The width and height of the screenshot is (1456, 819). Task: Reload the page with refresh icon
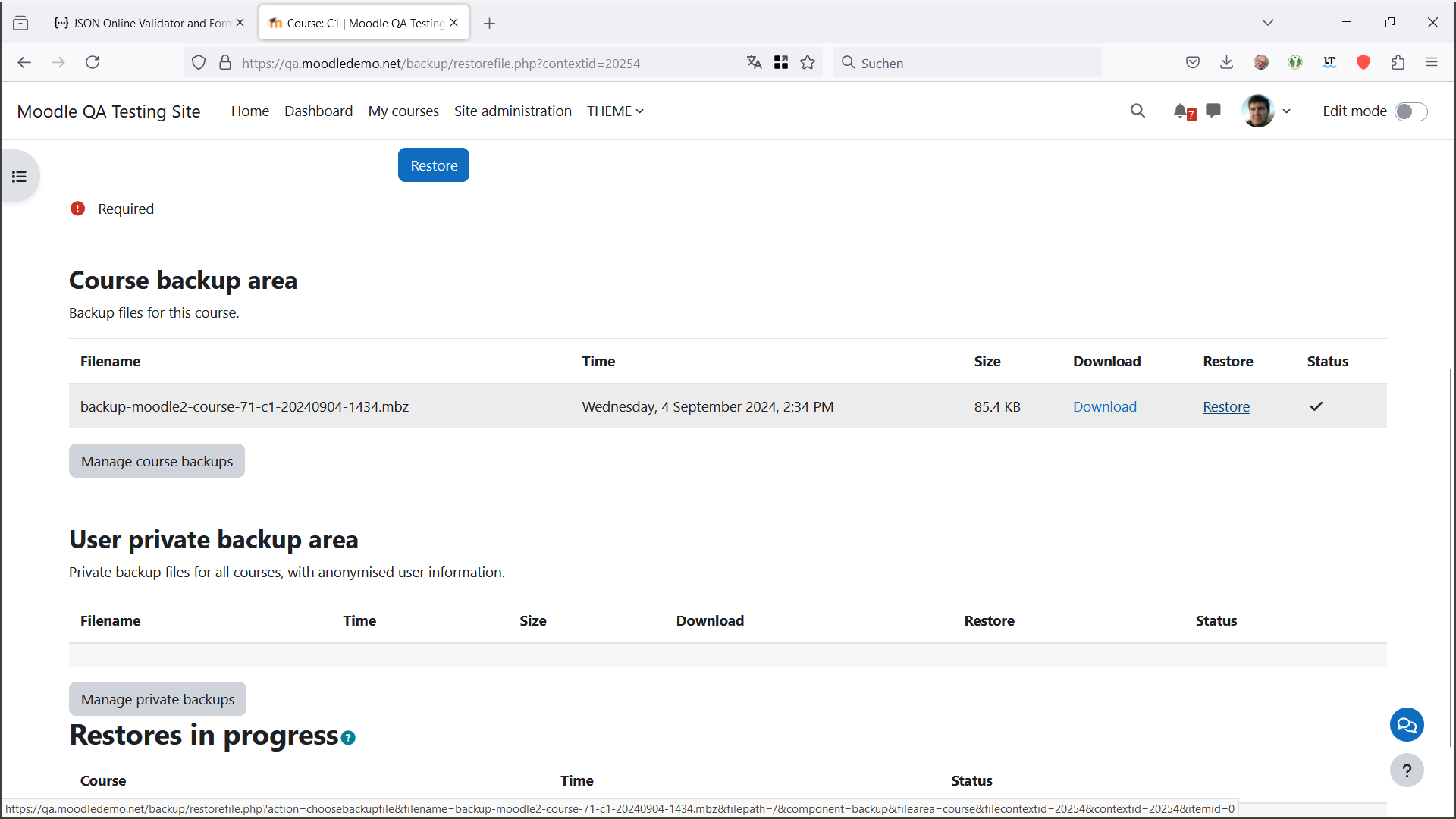pos(93,63)
